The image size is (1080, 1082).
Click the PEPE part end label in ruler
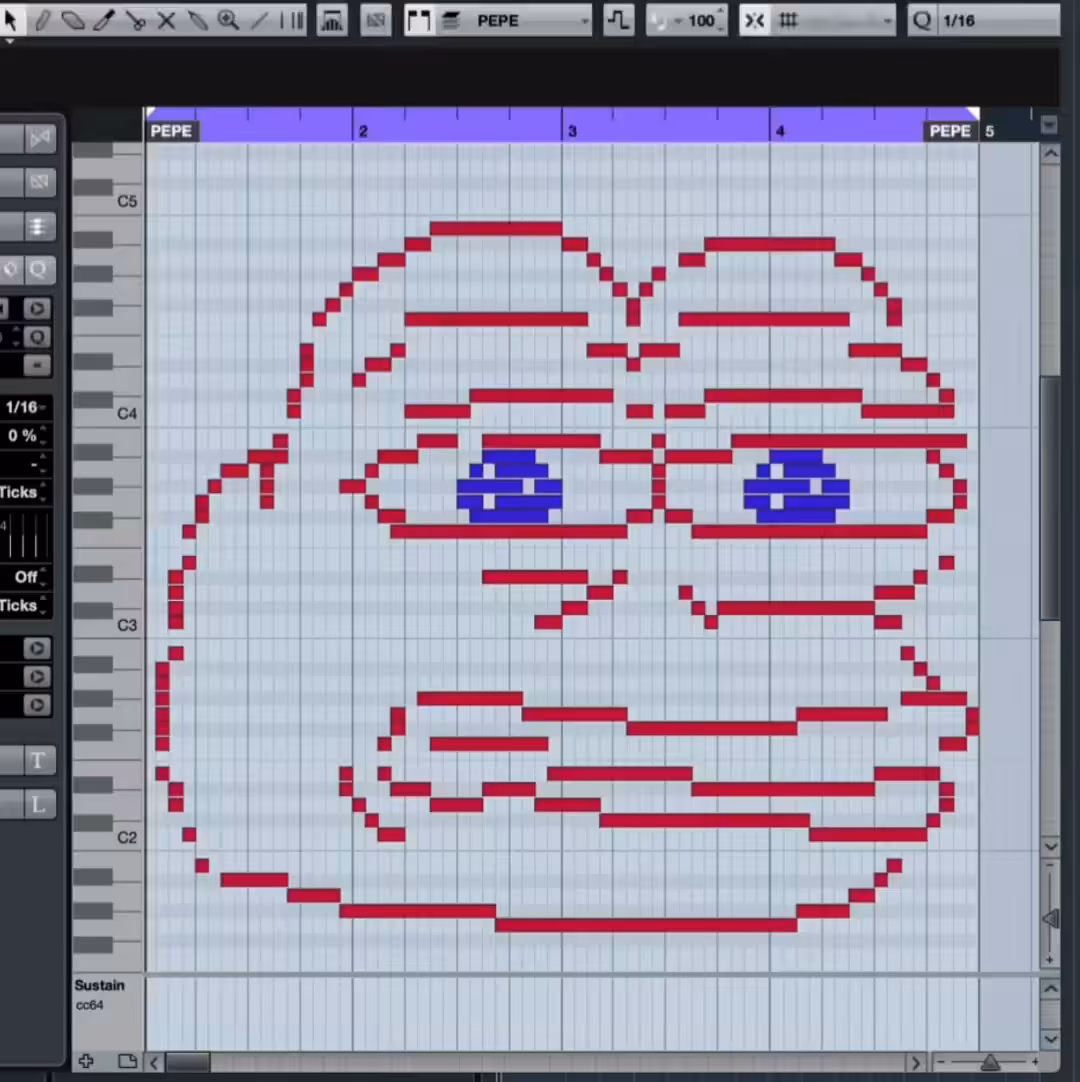[950, 131]
